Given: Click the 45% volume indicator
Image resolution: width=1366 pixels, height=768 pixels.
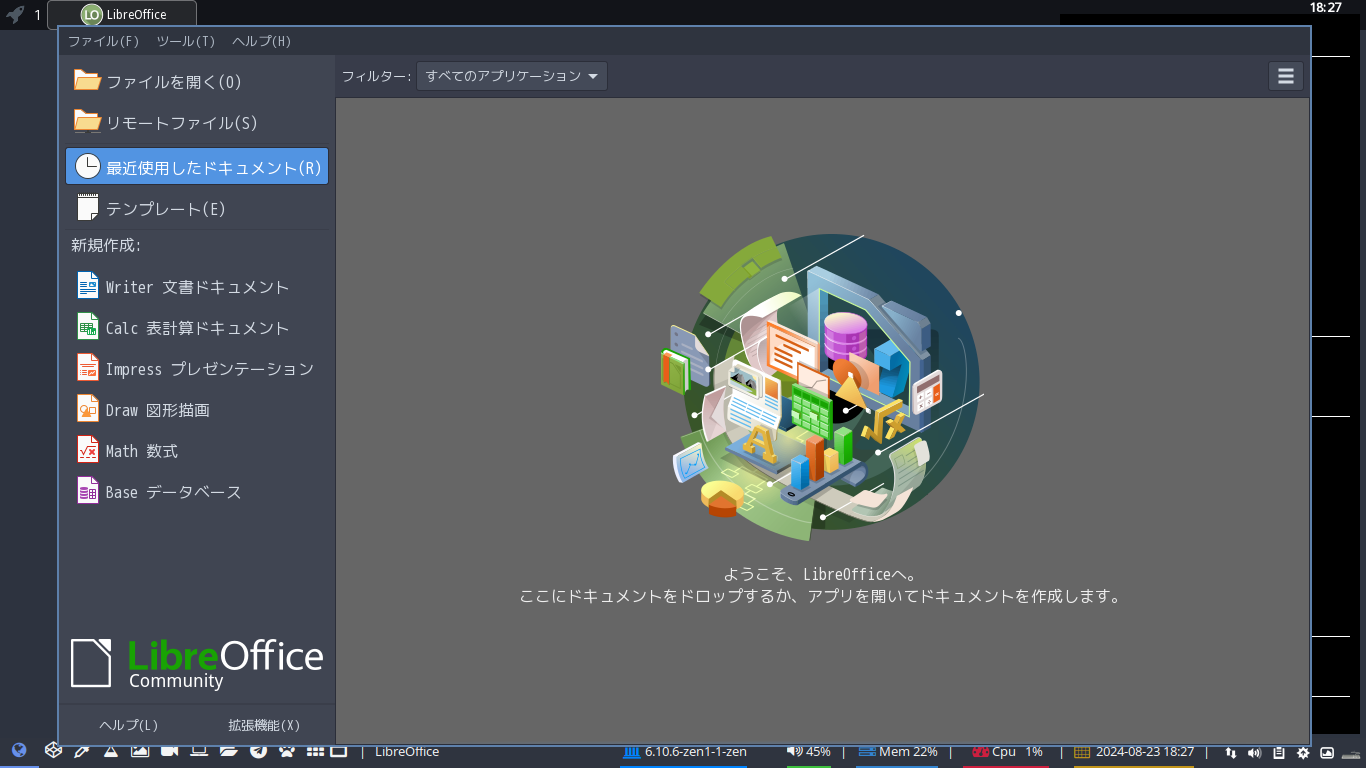Looking at the screenshot, I should (807, 751).
